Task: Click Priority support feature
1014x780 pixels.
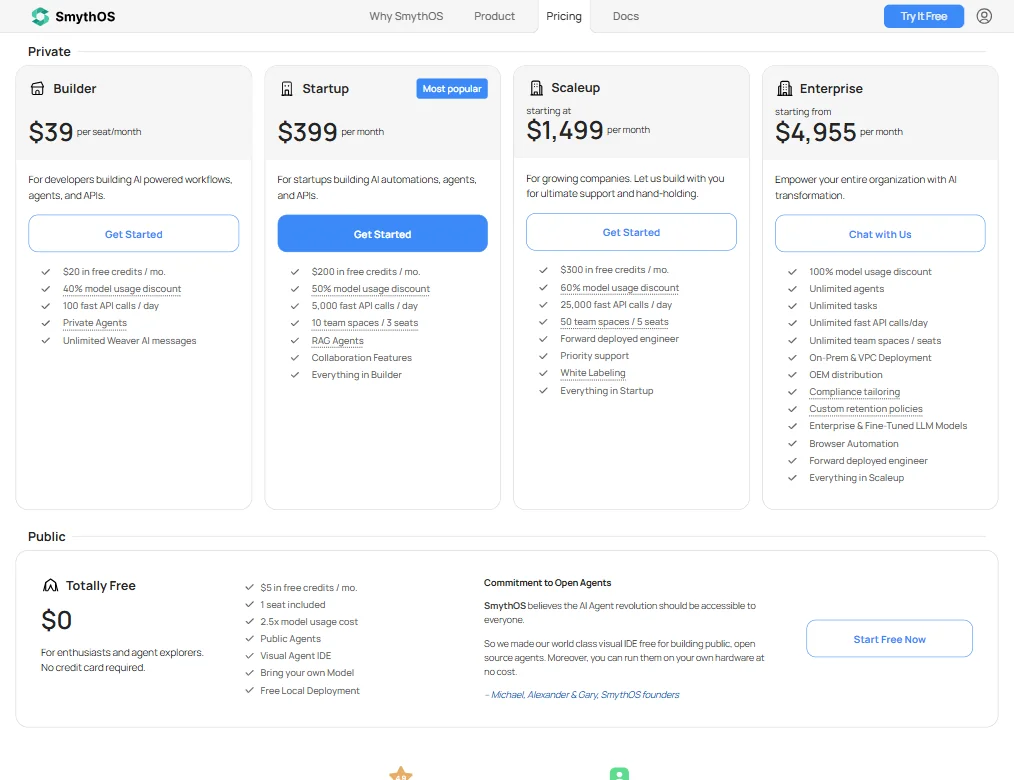Action: pos(594,356)
